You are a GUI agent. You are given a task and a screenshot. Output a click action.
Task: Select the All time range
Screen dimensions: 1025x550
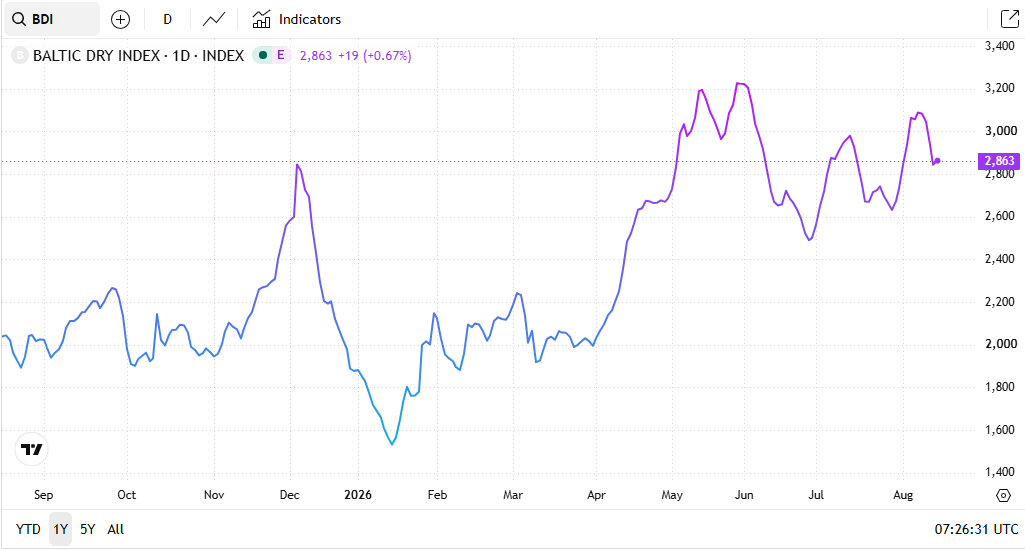(116, 529)
